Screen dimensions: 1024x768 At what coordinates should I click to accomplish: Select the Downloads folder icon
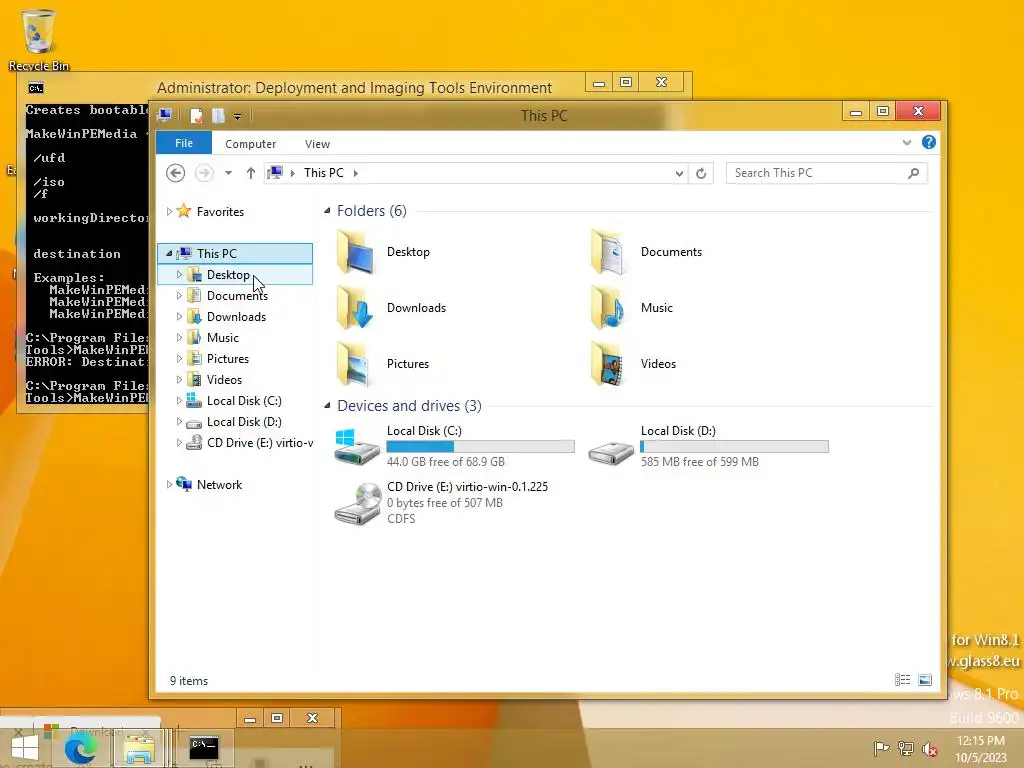point(356,308)
